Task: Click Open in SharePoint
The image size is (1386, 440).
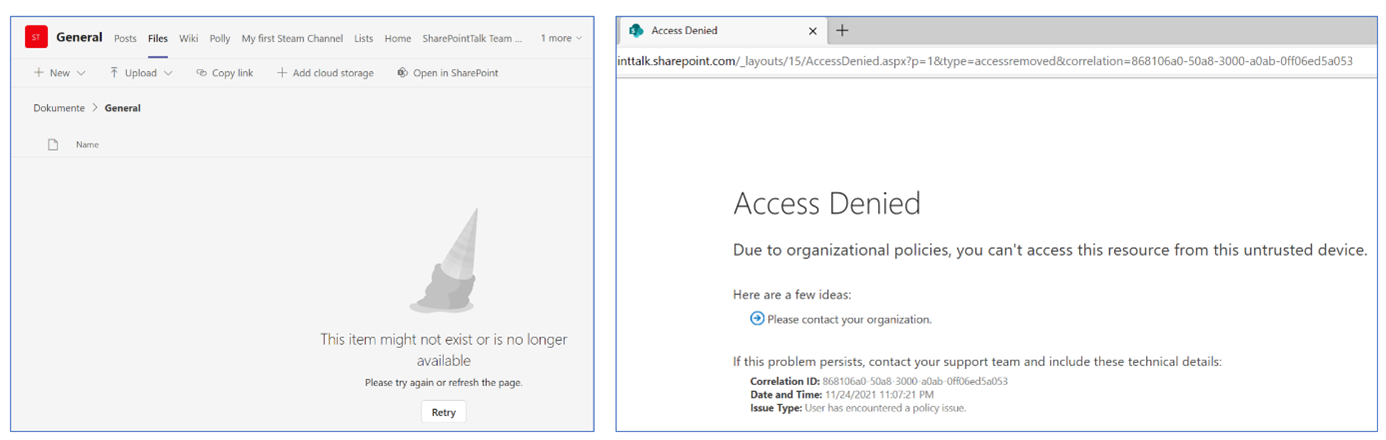Action: 447,73
